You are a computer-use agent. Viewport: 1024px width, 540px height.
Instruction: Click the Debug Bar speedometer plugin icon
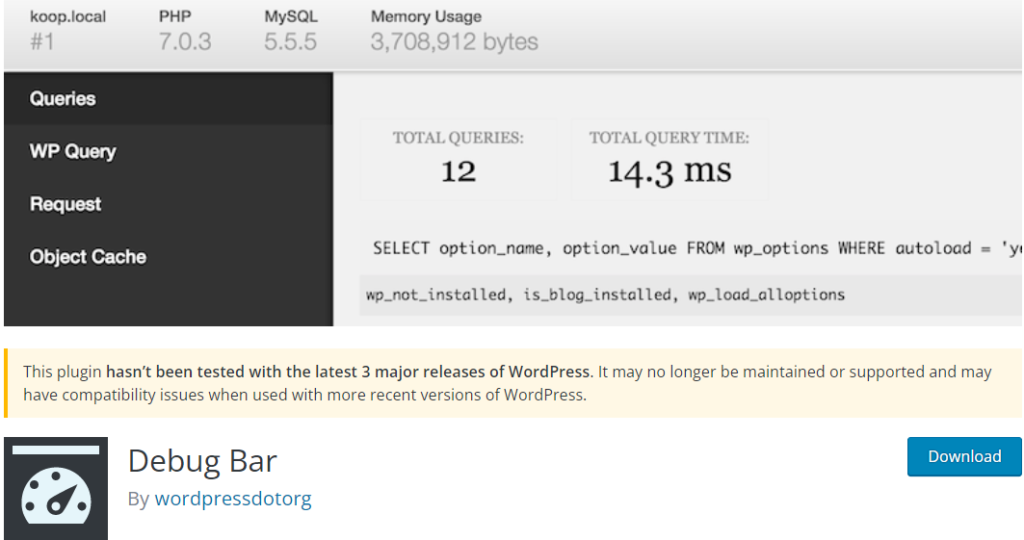pyautogui.click(x=55, y=488)
